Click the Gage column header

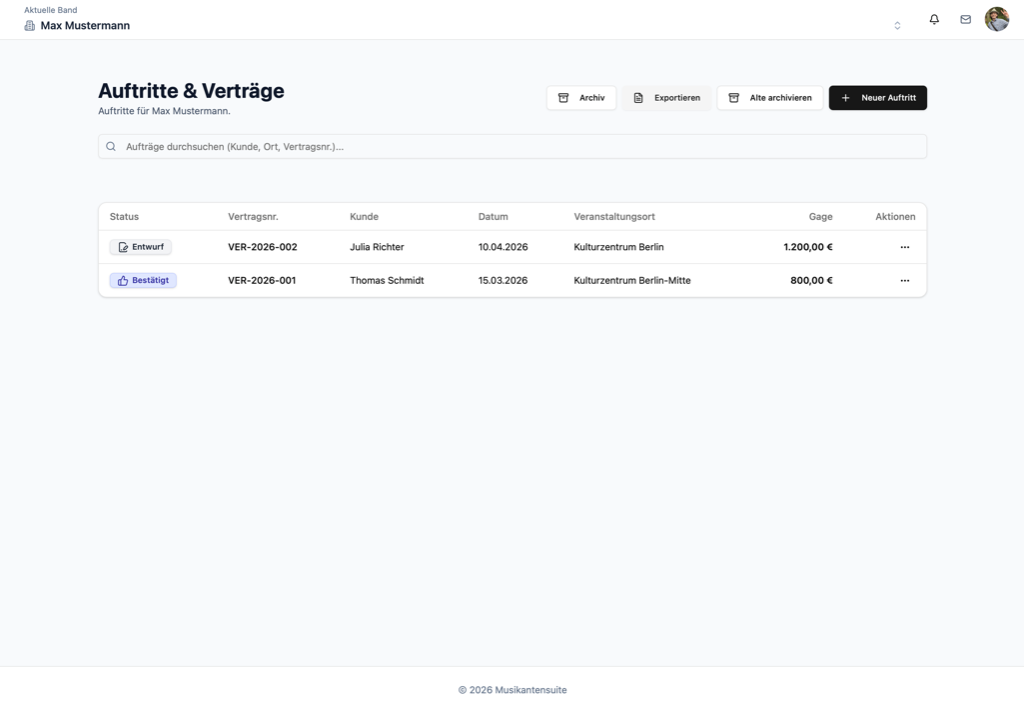[820, 216]
